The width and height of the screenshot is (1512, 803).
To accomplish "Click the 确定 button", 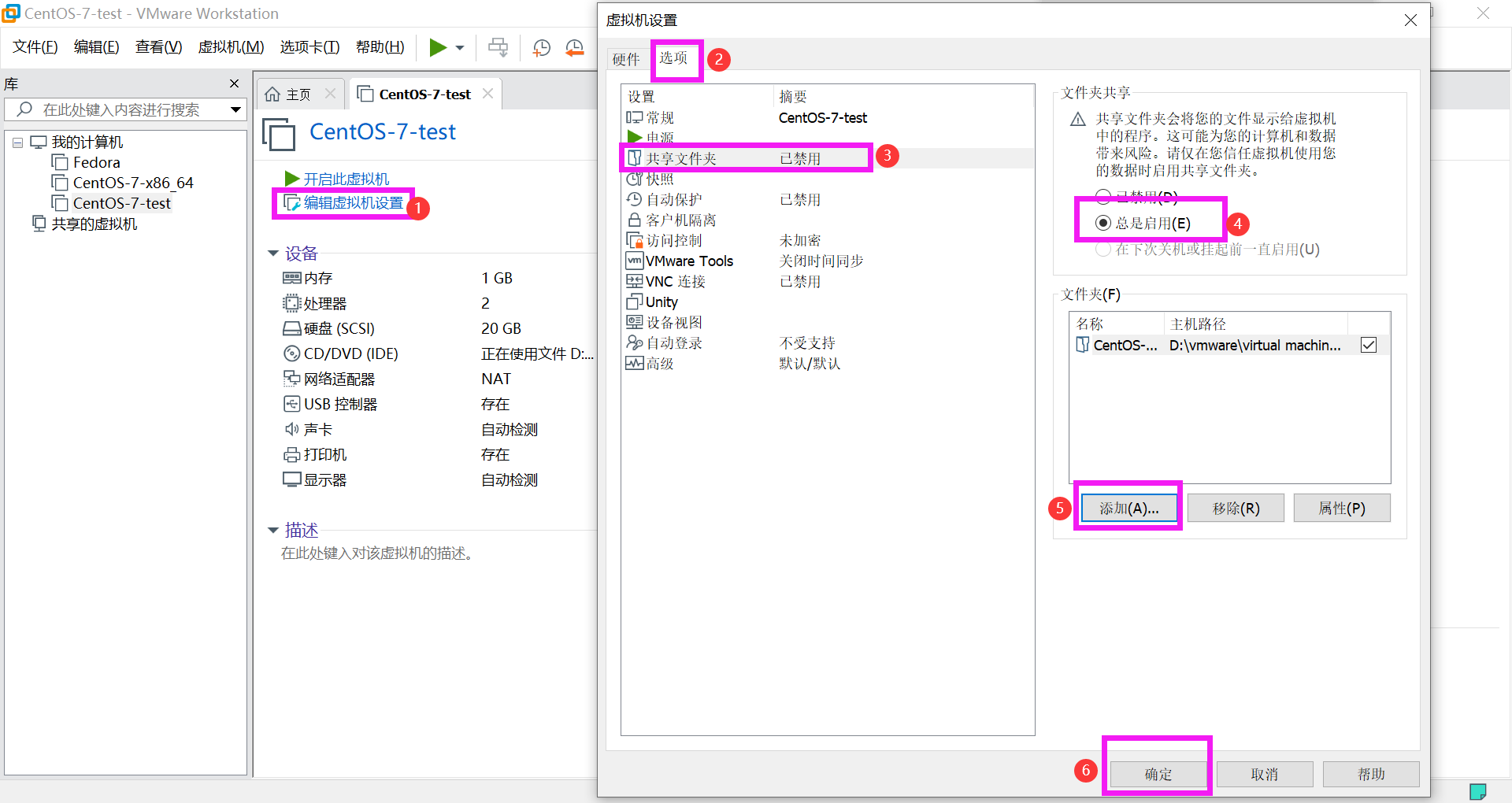I will tap(1158, 775).
